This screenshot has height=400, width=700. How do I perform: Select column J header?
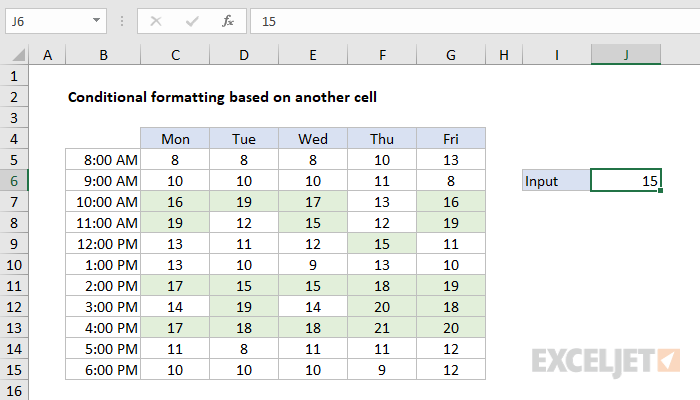626,55
